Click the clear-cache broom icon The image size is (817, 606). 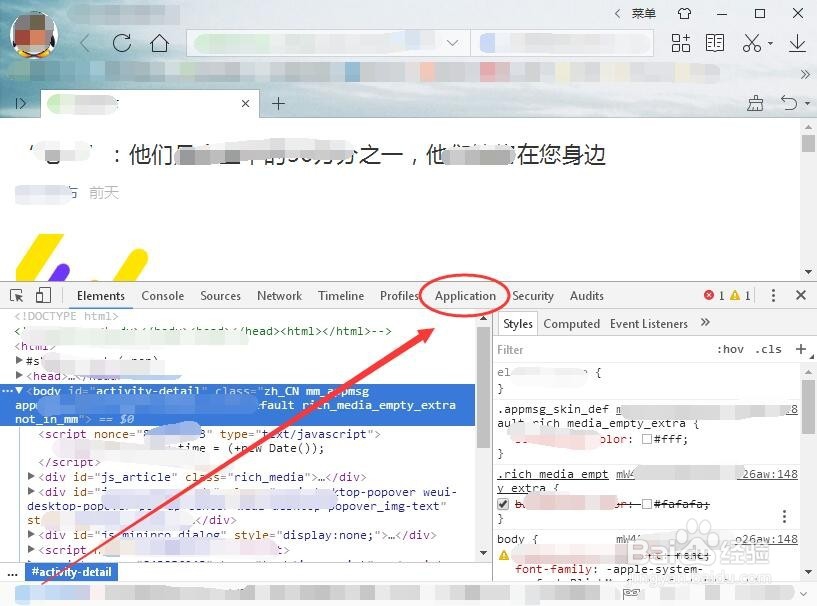point(756,104)
